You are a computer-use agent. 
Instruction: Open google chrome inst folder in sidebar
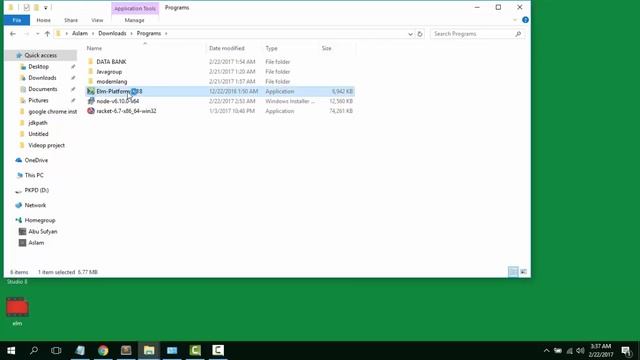[52, 111]
